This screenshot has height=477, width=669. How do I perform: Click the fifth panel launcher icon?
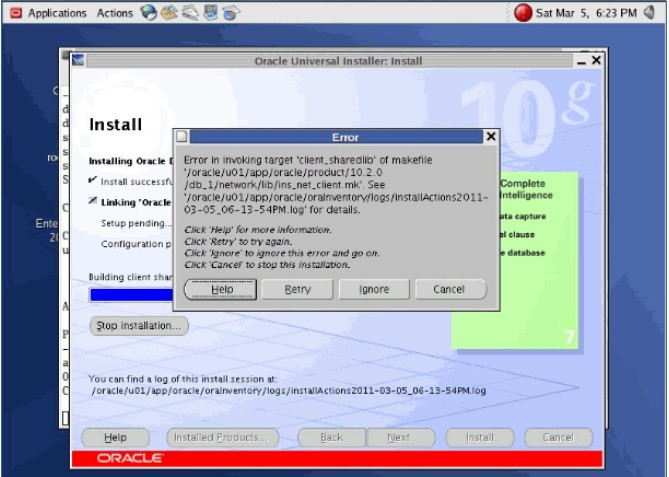click(231, 13)
